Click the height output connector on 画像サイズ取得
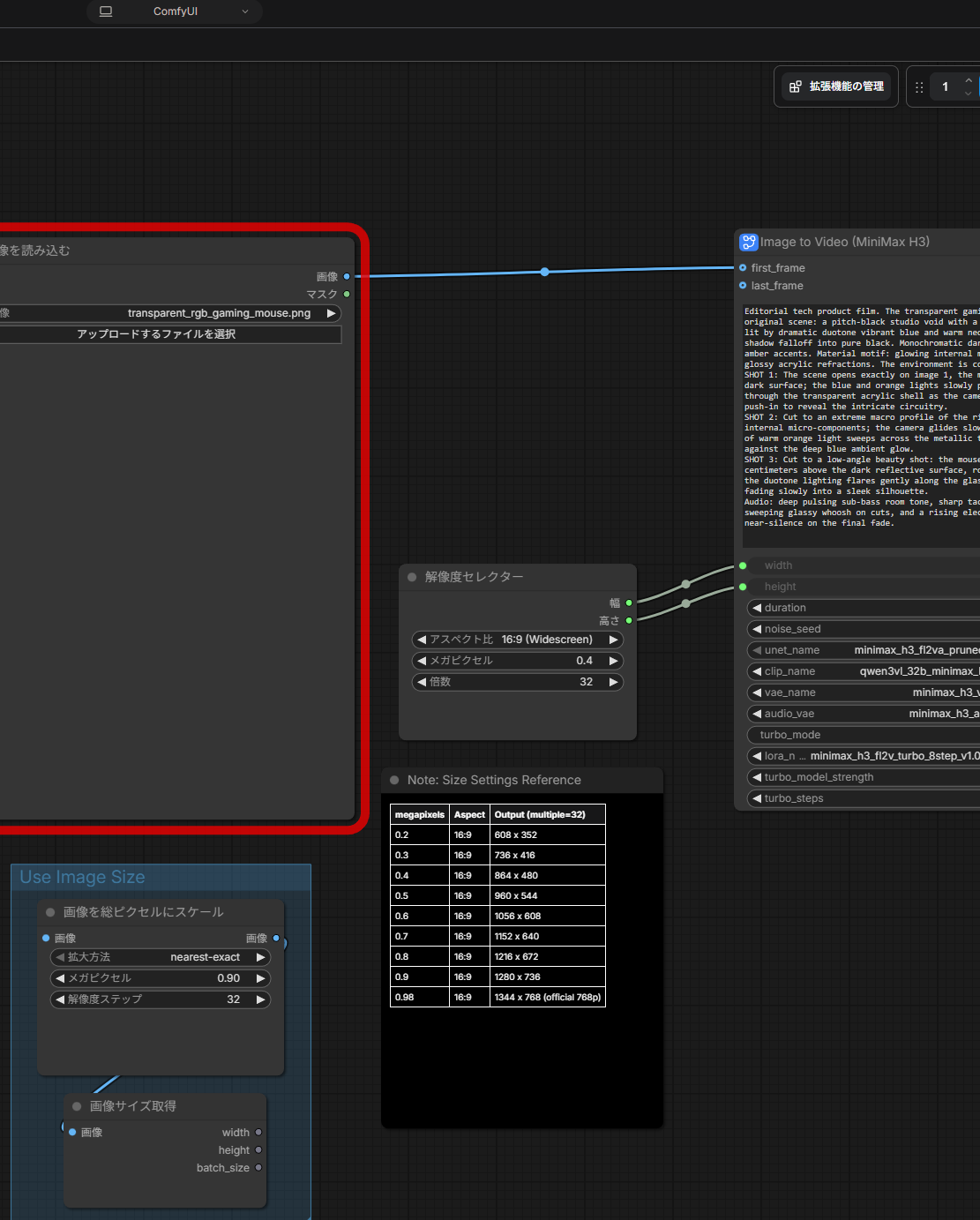The height and width of the screenshot is (1220, 980). pyautogui.click(x=258, y=1149)
